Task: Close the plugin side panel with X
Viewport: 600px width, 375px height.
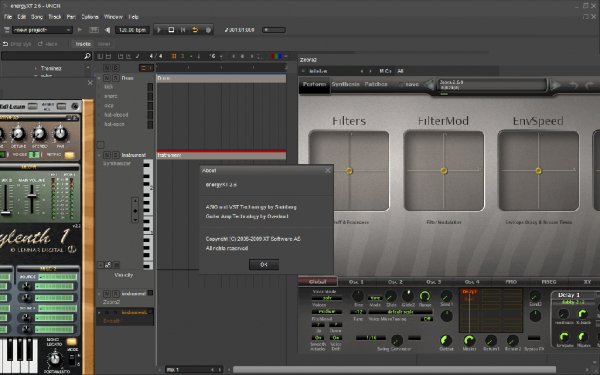Action: (90, 83)
